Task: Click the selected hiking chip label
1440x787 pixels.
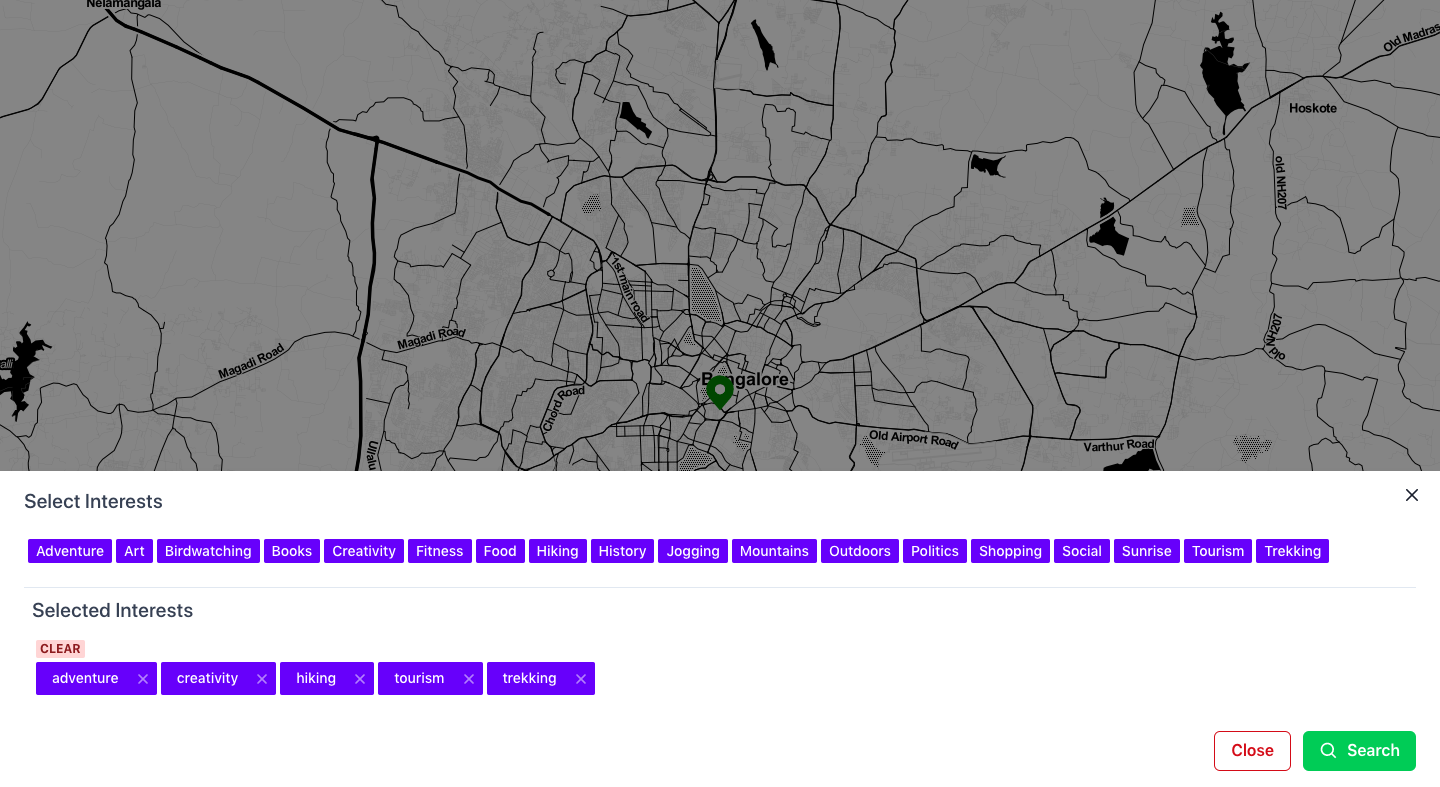Action: (316, 678)
